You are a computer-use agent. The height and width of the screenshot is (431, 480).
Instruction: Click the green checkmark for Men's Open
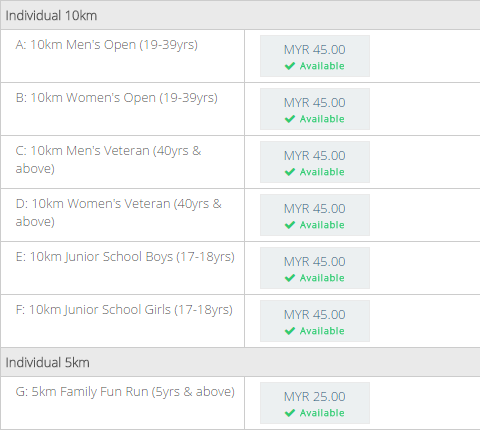coord(290,66)
